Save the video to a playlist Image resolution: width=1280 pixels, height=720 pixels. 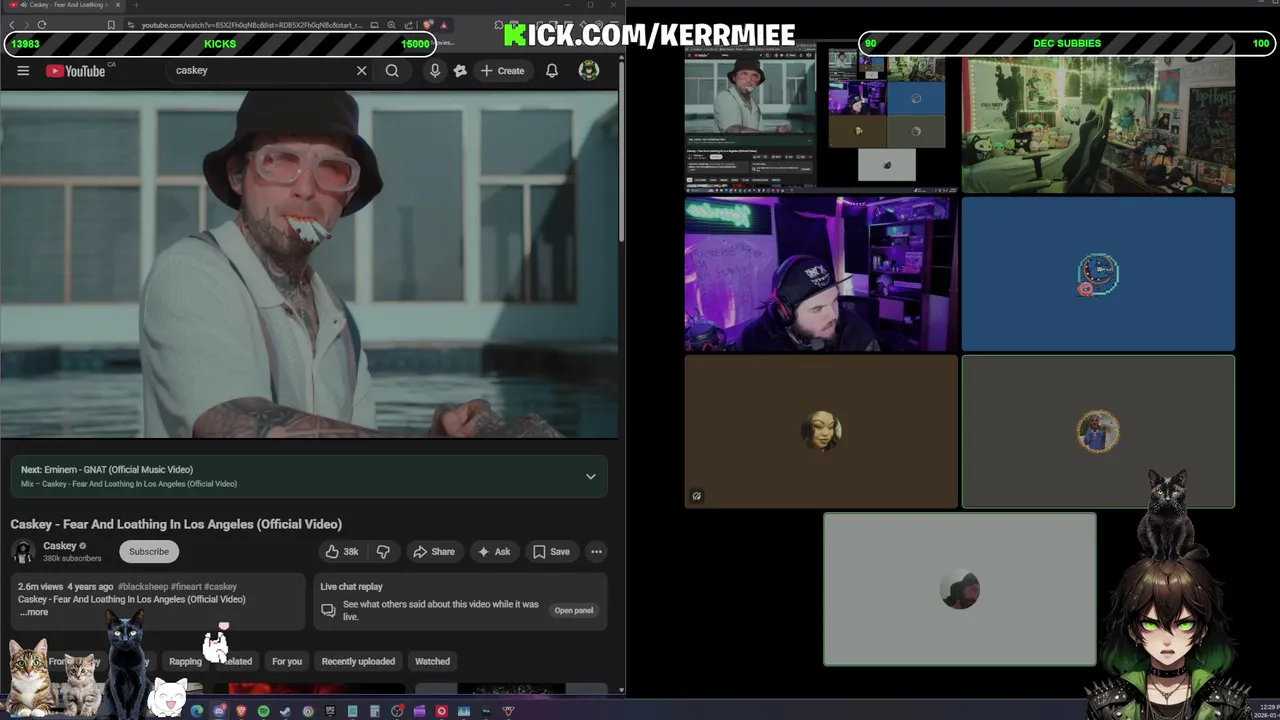[551, 551]
